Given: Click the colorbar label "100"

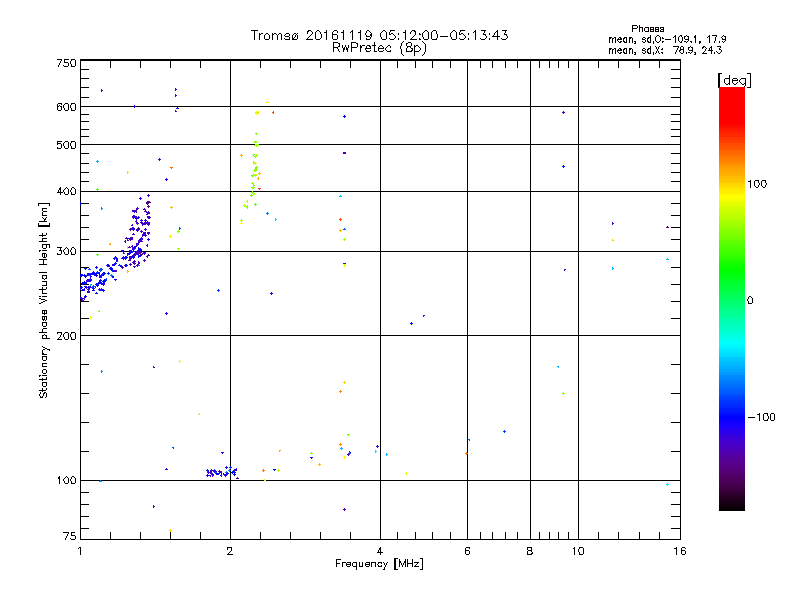Looking at the screenshot, I should 757,184.
